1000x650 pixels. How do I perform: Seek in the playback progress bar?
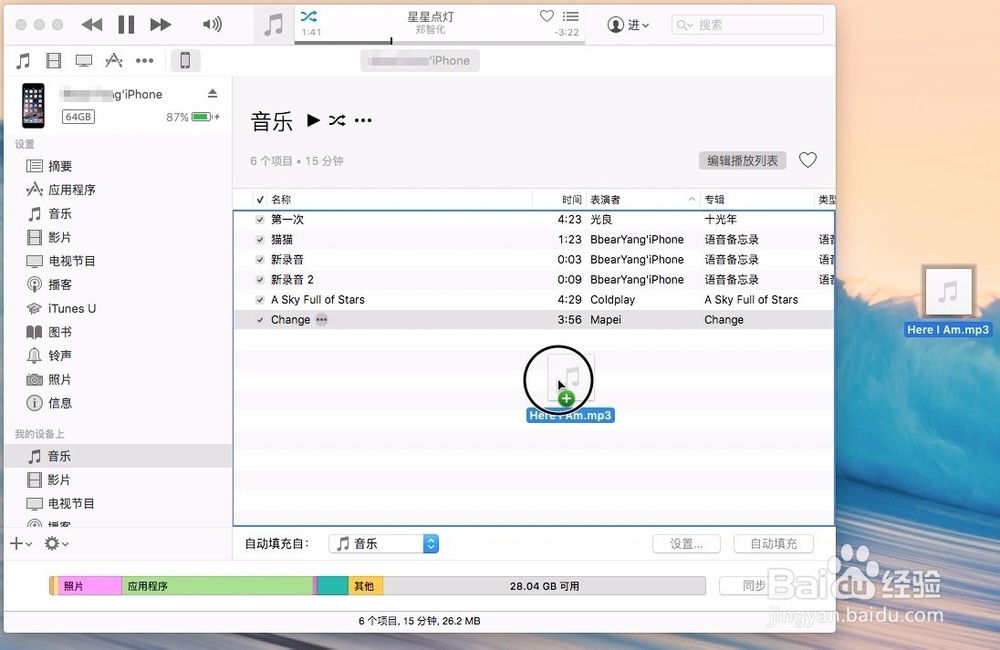click(439, 42)
